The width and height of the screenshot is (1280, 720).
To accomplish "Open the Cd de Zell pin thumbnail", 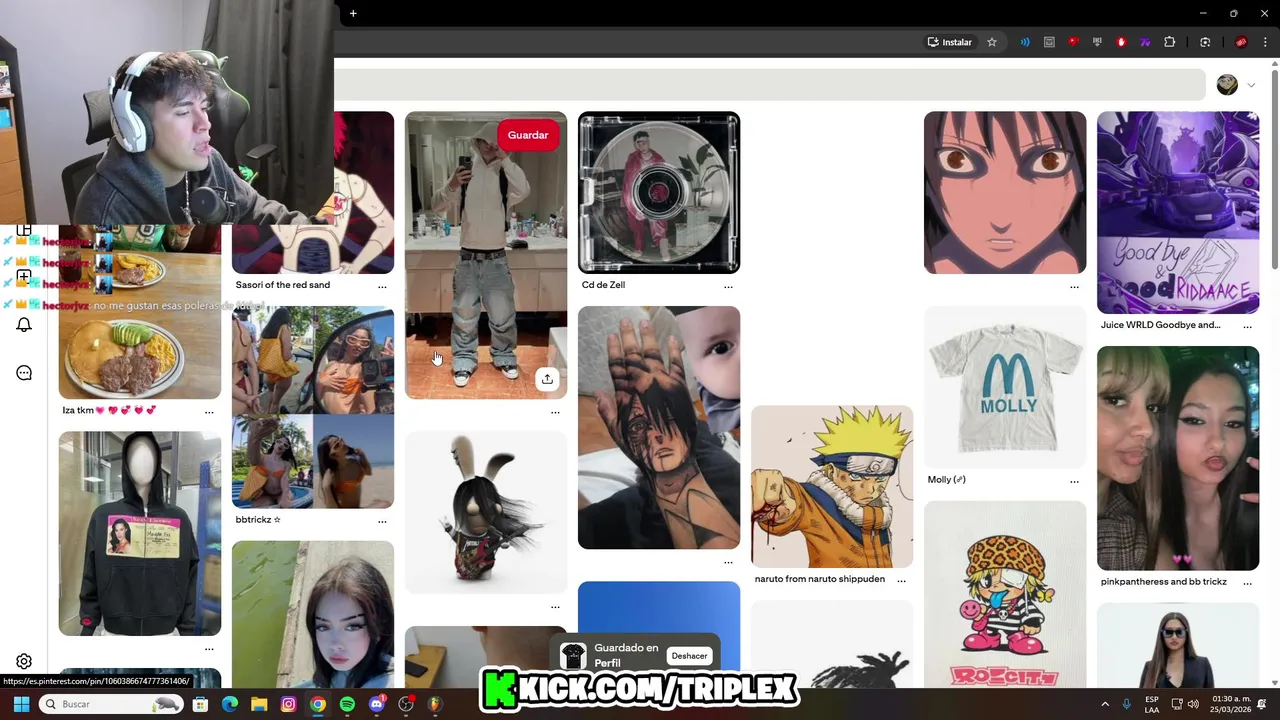I will coord(659,192).
